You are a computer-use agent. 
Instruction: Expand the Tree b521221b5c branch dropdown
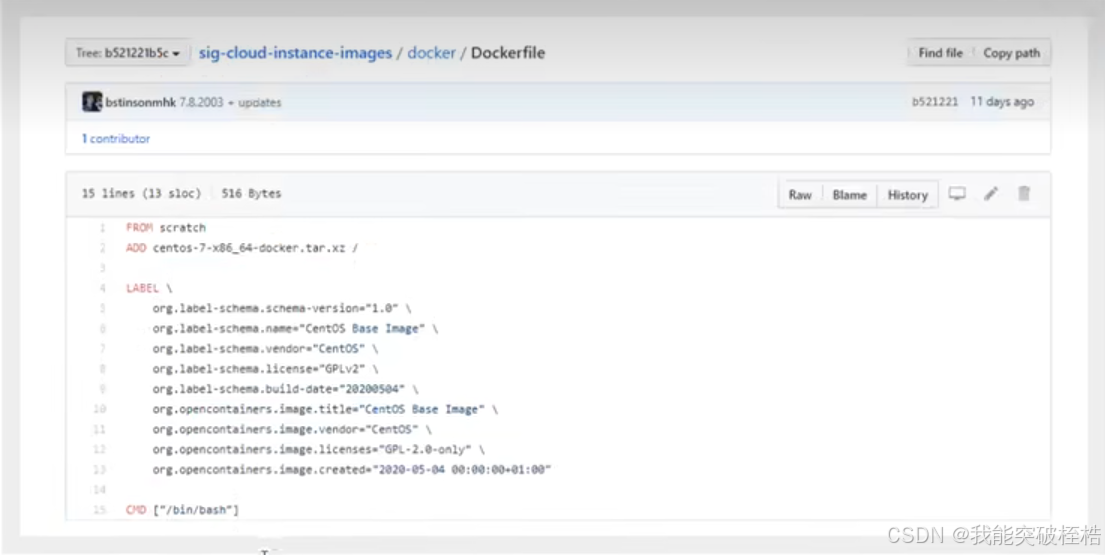pyautogui.click(x=128, y=53)
